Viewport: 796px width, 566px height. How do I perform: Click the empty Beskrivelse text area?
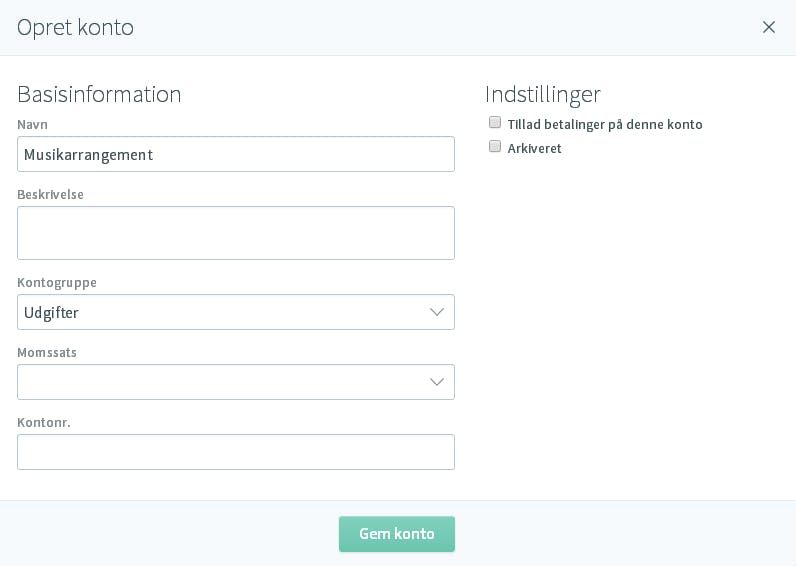tap(236, 233)
